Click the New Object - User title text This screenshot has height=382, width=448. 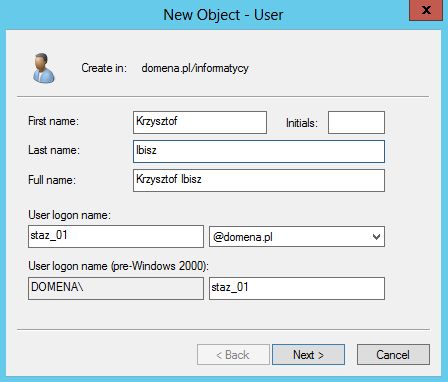point(223,15)
